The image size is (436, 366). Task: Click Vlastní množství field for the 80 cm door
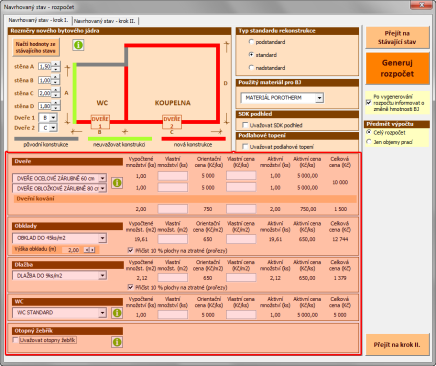point(173,187)
